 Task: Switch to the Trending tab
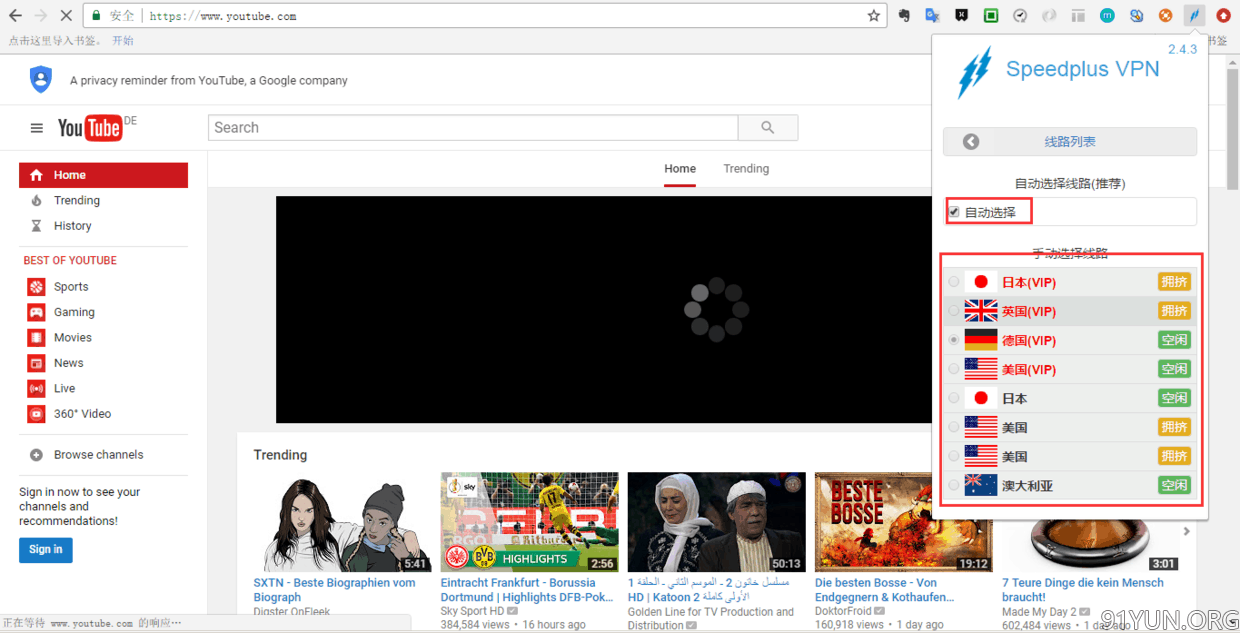[746, 169]
